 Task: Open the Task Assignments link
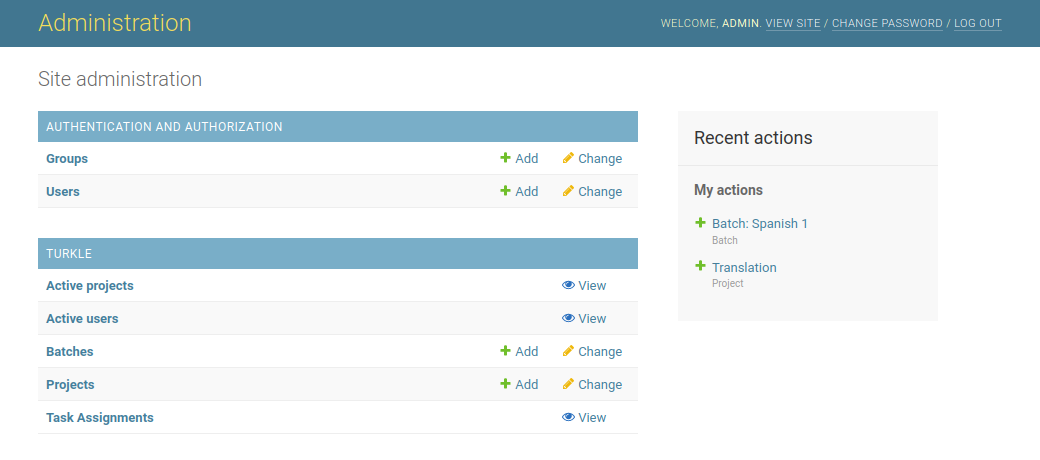(99, 418)
